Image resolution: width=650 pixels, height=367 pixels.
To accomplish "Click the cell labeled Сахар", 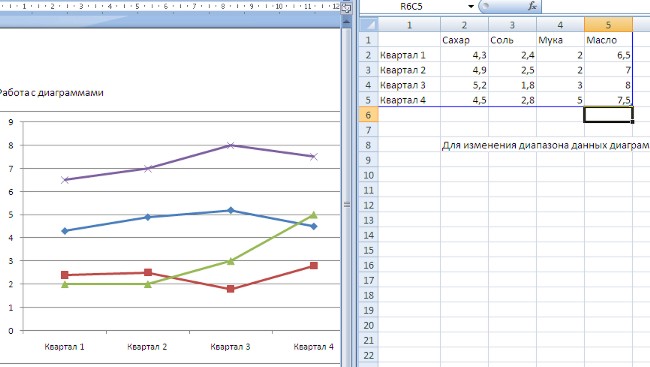I will click(x=464, y=40).
